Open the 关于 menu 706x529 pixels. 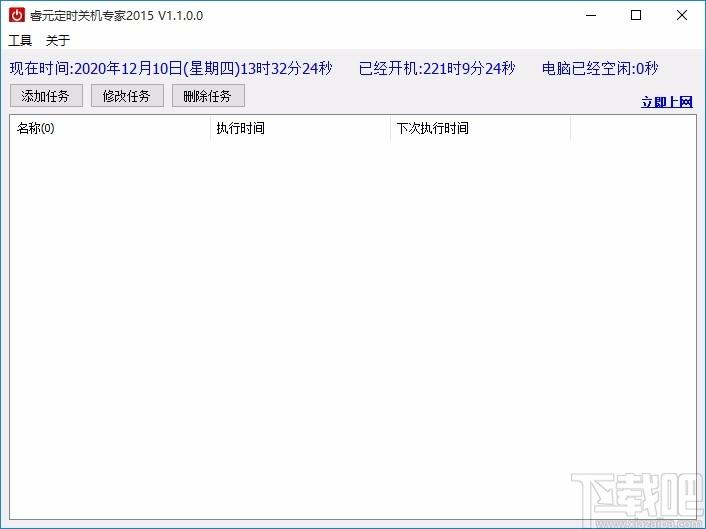pyautogui.click(x=58, y=41)
